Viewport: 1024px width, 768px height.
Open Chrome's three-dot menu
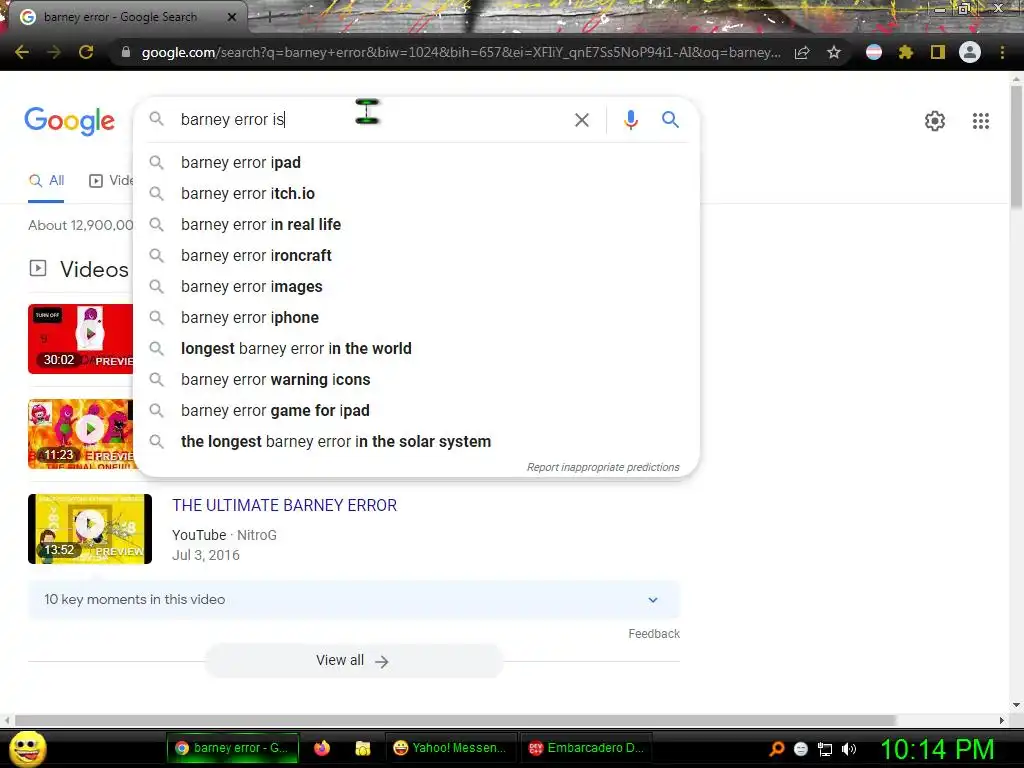1002,52
